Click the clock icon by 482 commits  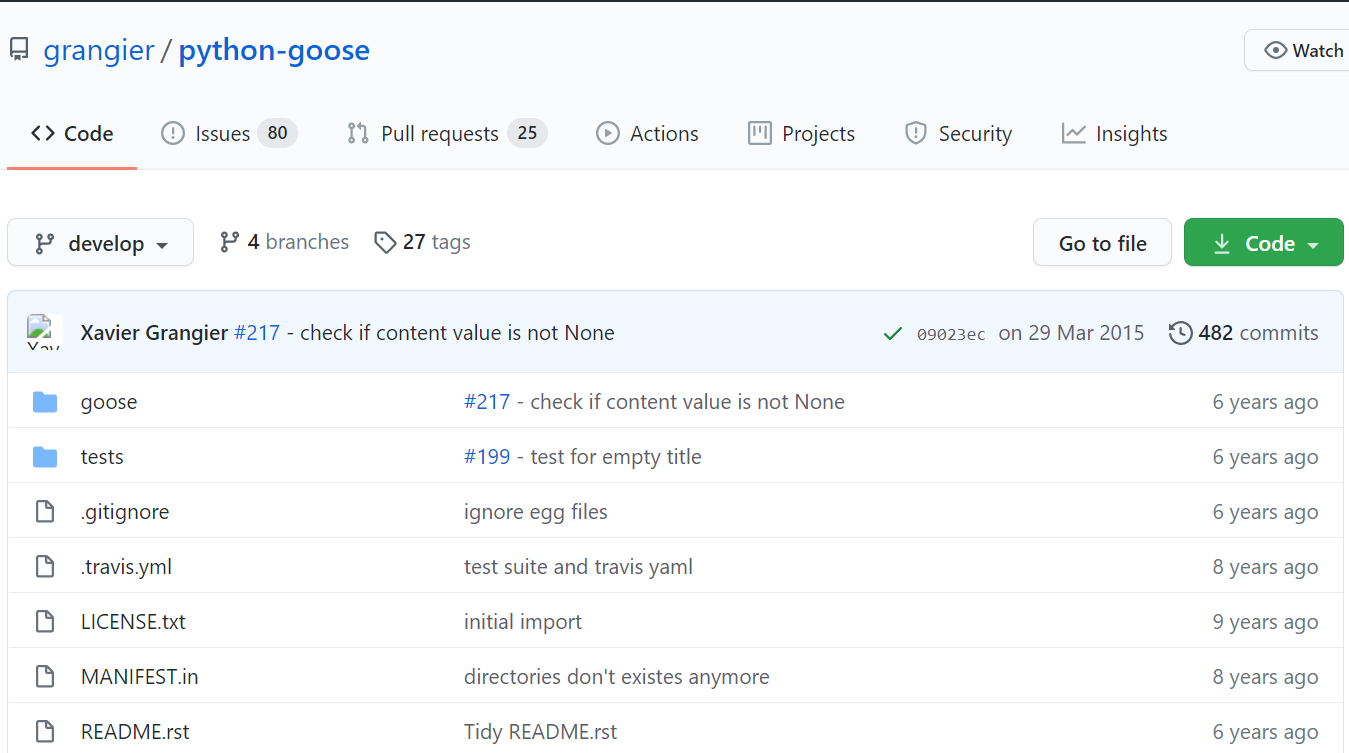pos(1181,333)
